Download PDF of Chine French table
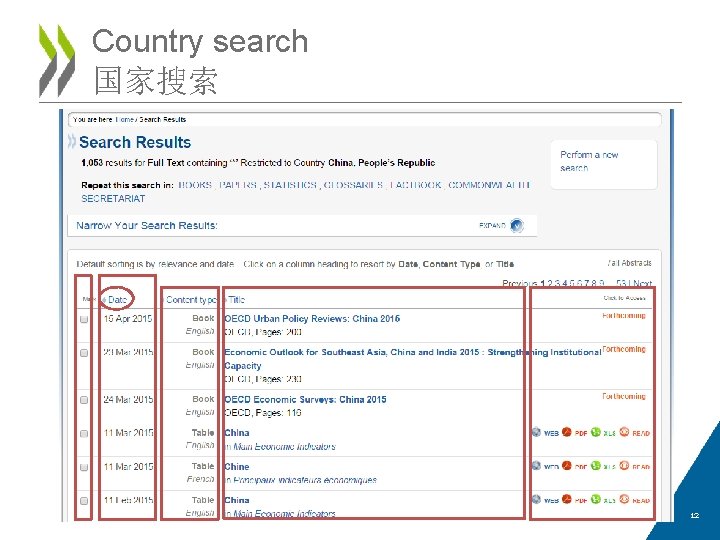The image size is (720, 540). click(574, 466)
